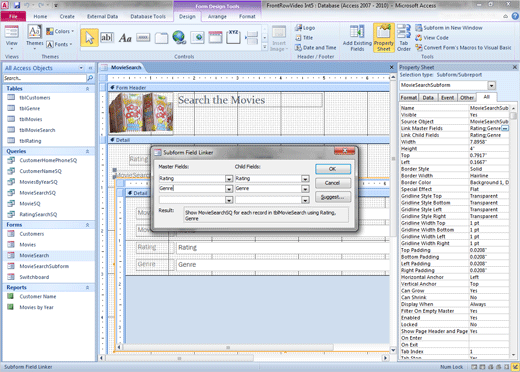
Task: Select the Insert Page Break control
Action: pos(252,38)
